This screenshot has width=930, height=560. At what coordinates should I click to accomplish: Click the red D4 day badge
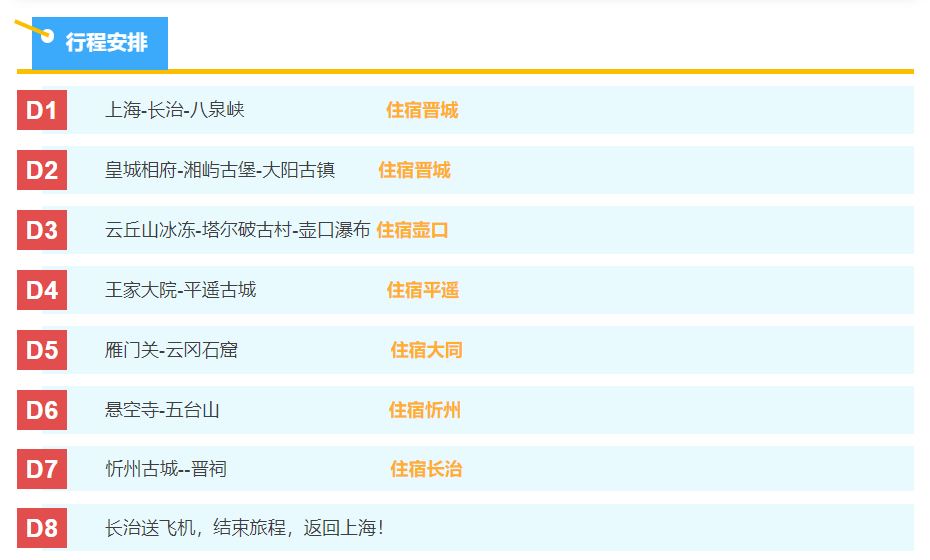(x=42, y=290)
